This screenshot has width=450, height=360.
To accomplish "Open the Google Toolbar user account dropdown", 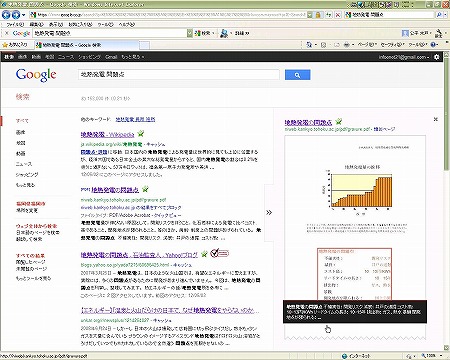I will [417, 33].
